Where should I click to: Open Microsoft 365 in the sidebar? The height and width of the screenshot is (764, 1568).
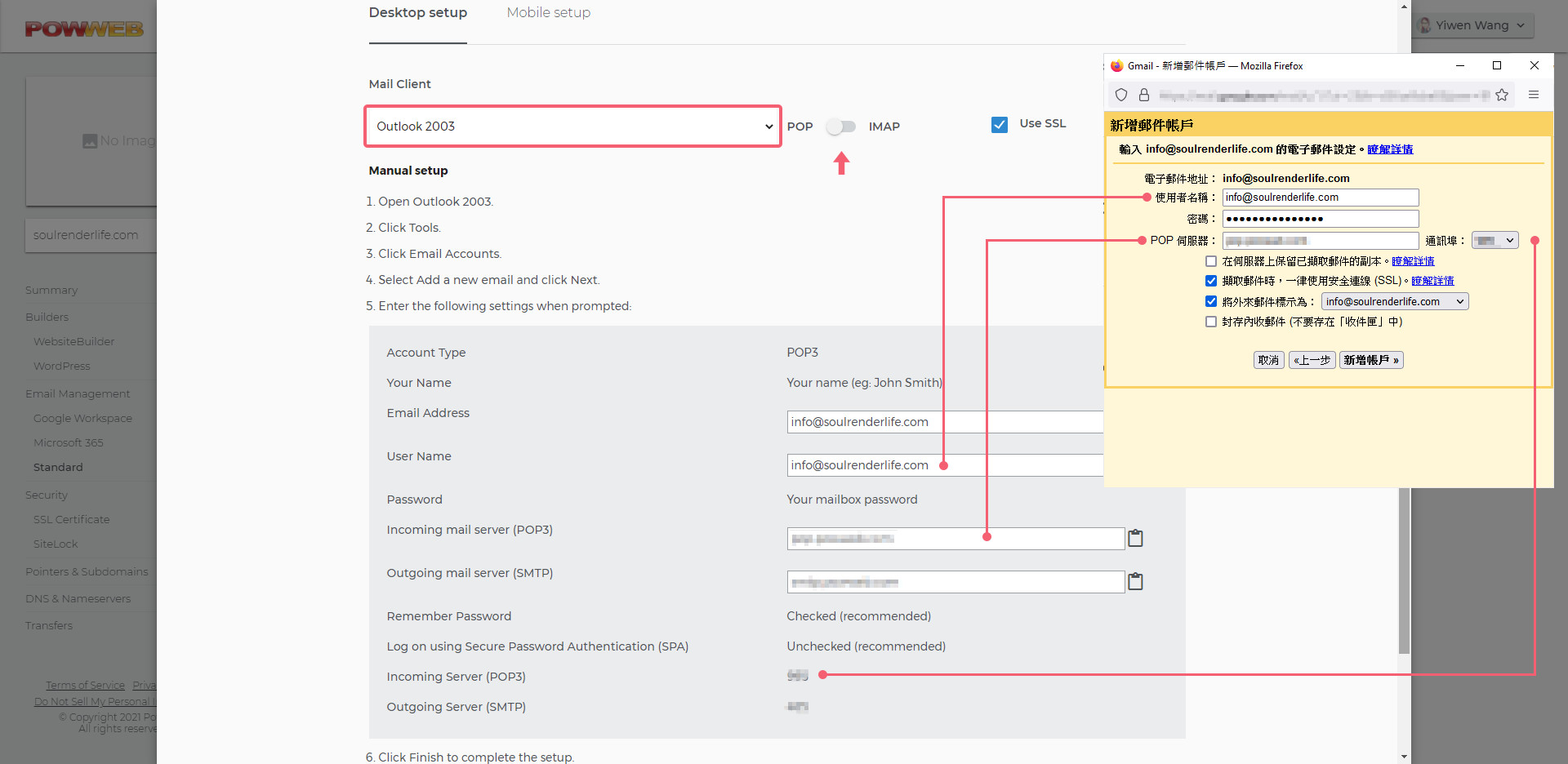click(x=69, y=443)
